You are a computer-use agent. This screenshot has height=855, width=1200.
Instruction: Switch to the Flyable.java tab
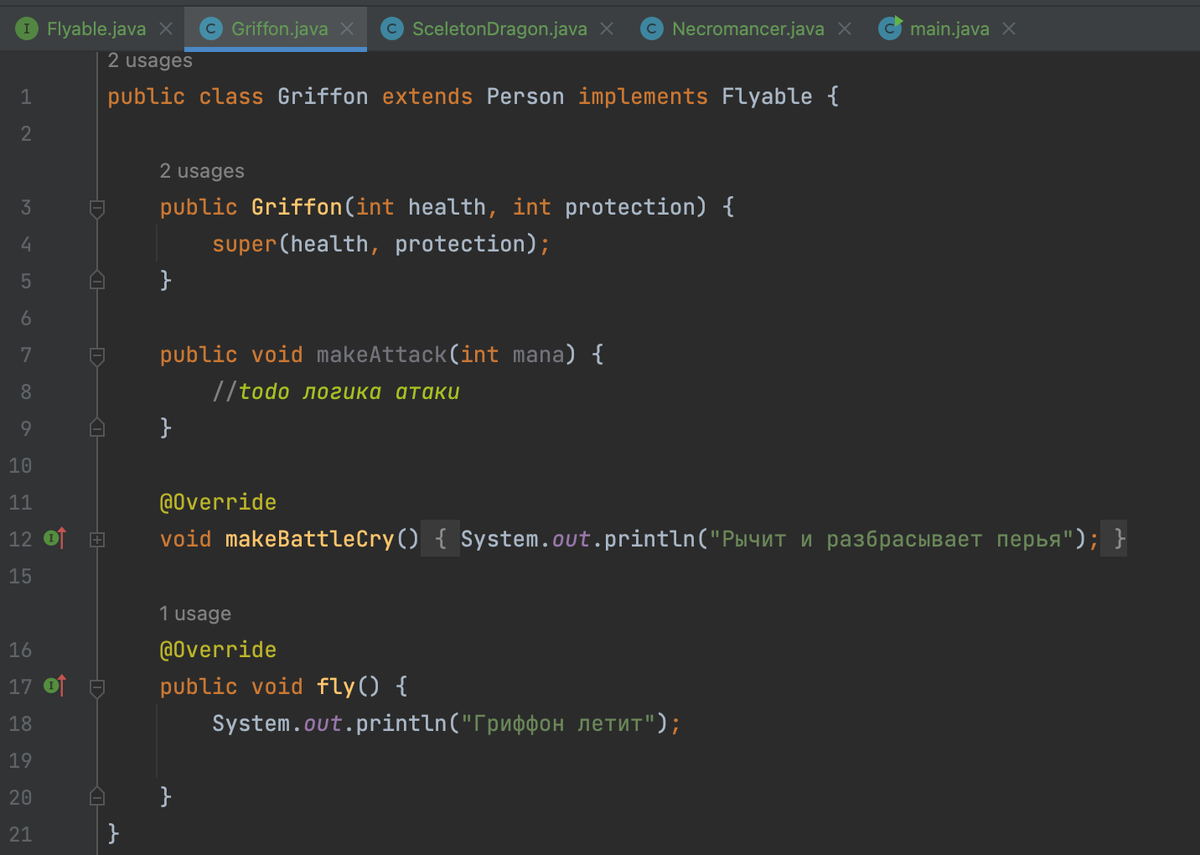pyautogui.click(x=96, y=29)
